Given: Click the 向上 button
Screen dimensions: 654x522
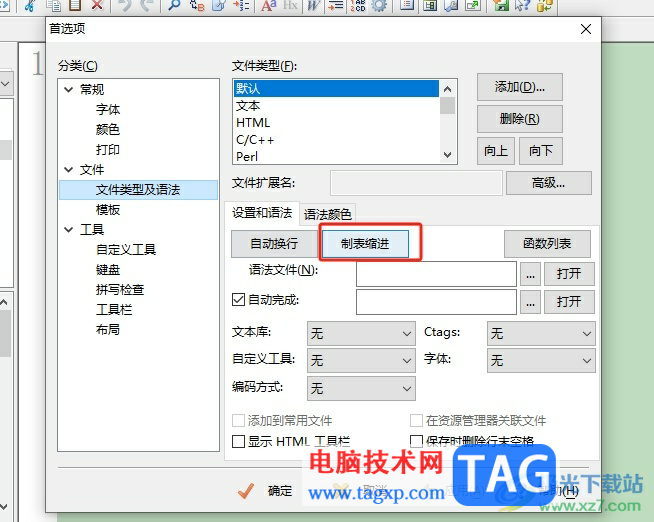Looking at the screenshot, I should (496, 151).
